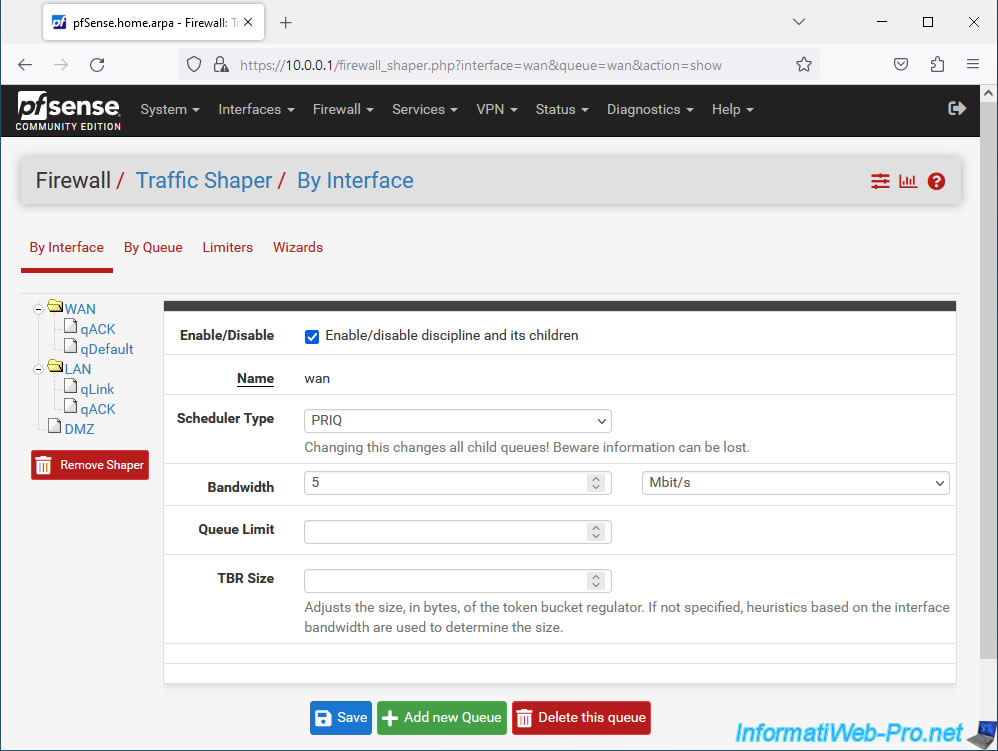Click the qDefault file icon

[x=71, y=346]
